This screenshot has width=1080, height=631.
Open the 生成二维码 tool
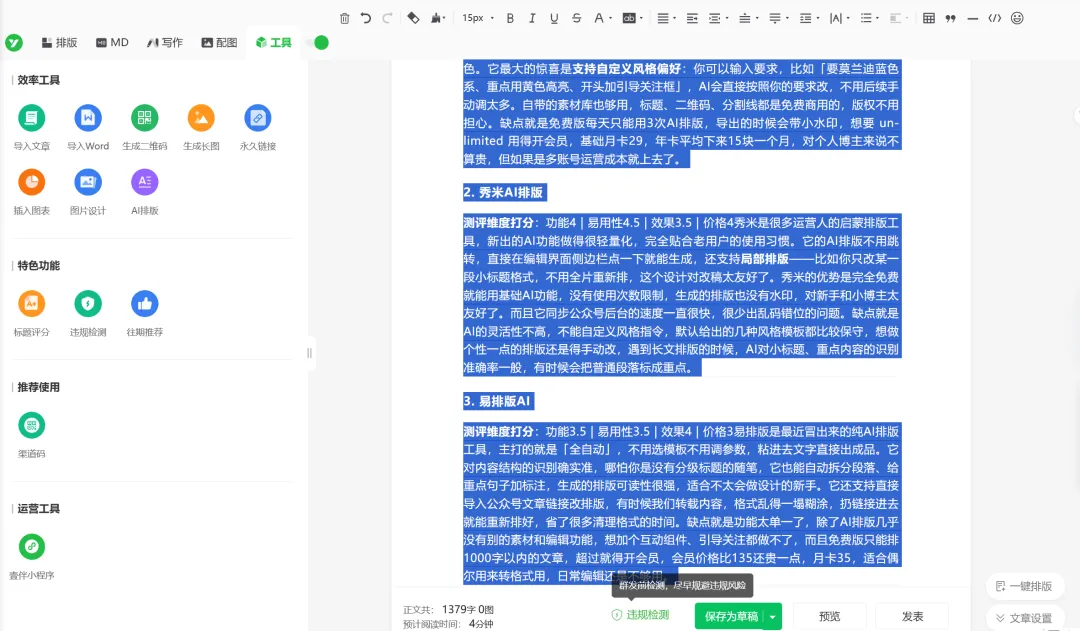[x=145, y=127]
